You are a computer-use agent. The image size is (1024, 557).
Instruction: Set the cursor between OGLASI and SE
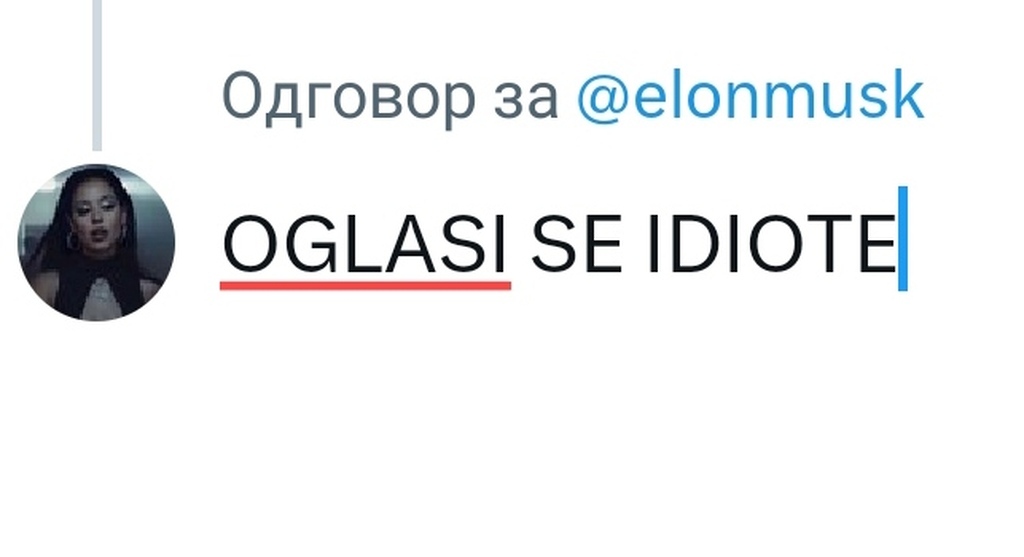click(519, 244)
